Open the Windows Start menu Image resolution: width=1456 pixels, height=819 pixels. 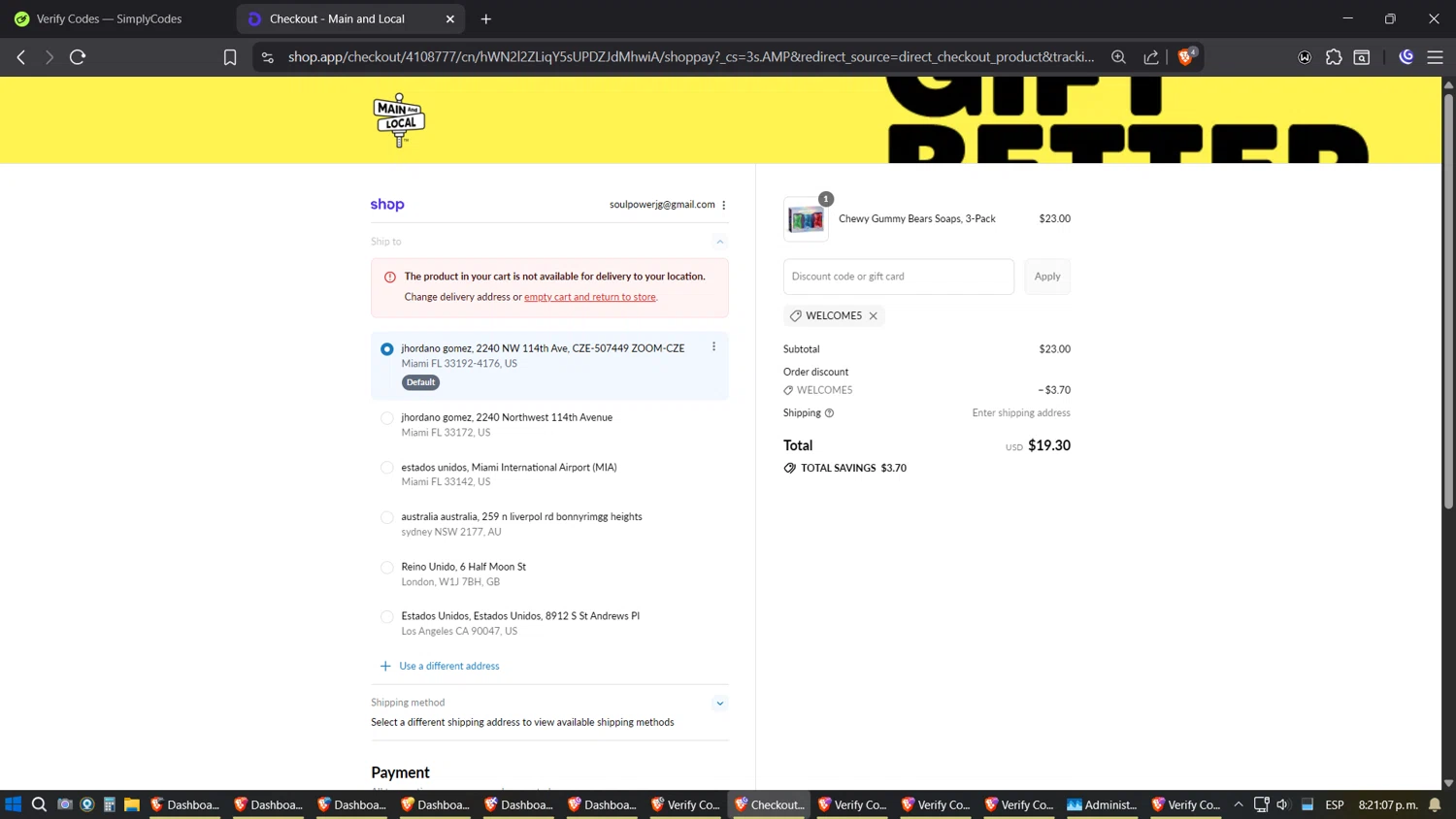coord(13,804)
